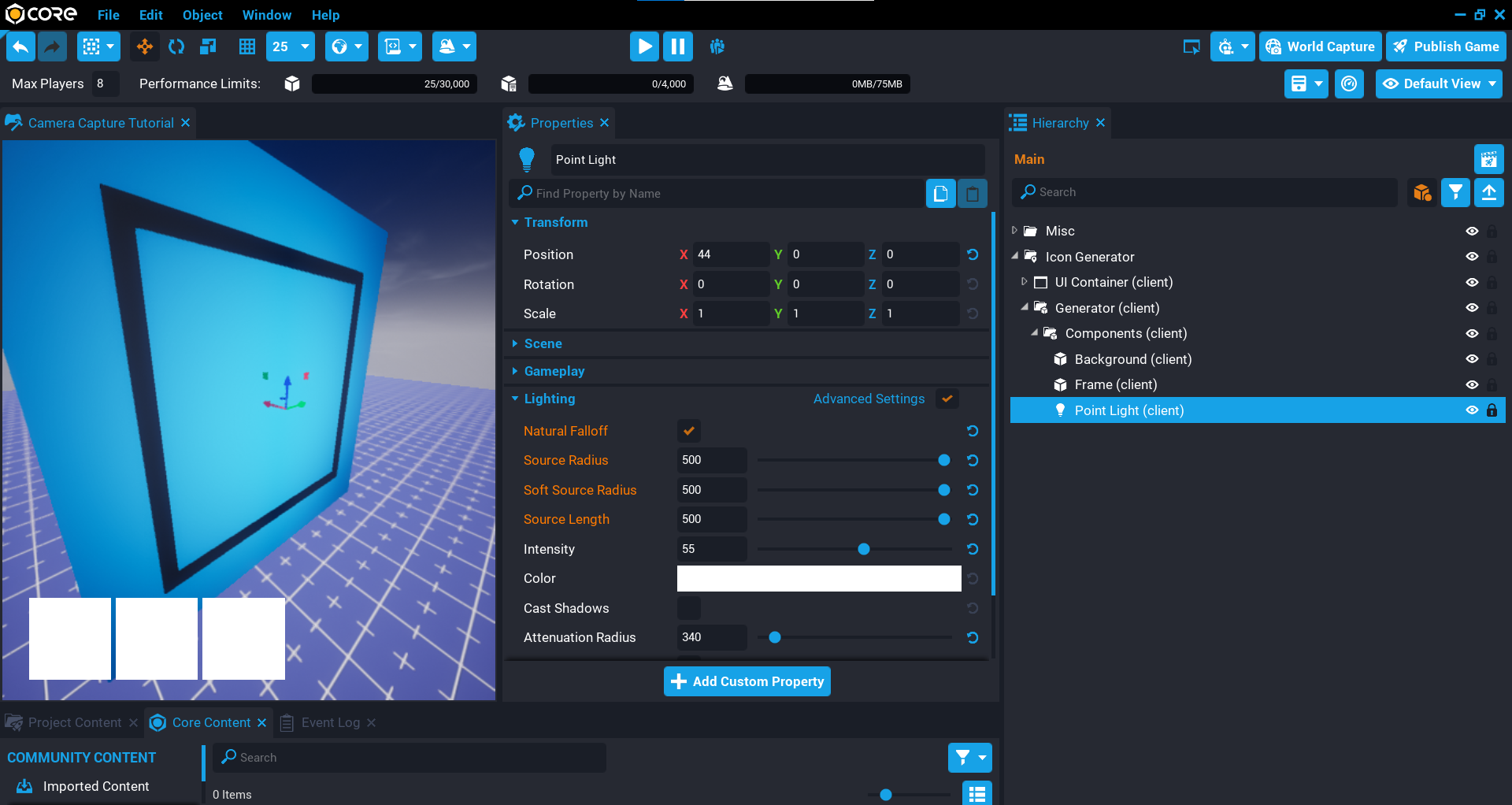Expand the Scene section

pyautogui.click(x=543, y=343)
